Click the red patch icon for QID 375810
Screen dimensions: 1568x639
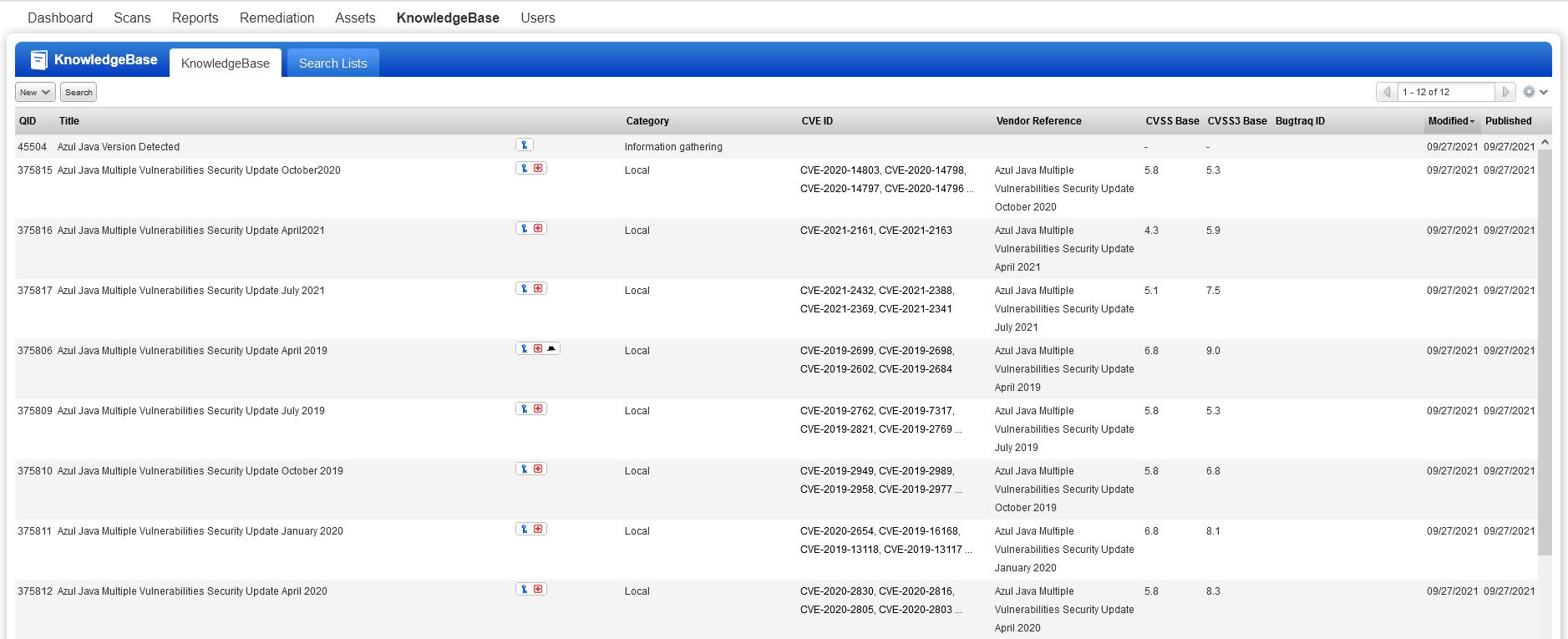click(x=538, y=469)
